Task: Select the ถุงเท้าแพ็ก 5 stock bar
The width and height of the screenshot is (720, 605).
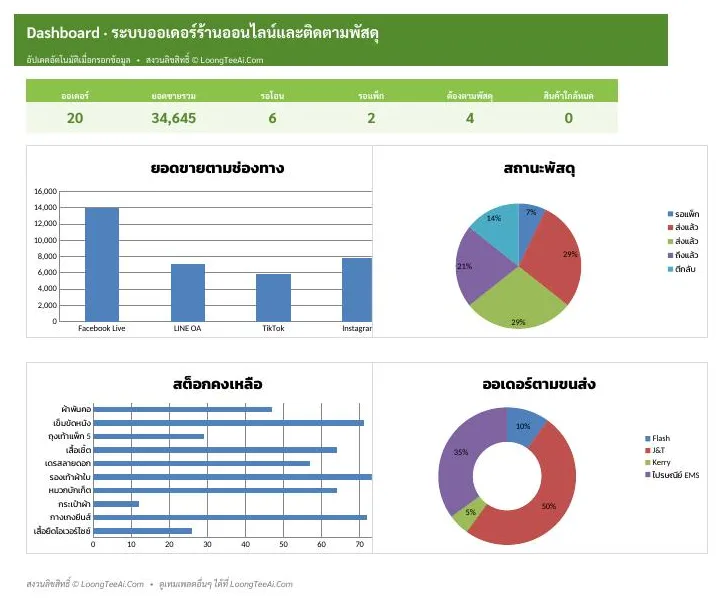Action: 149,437
